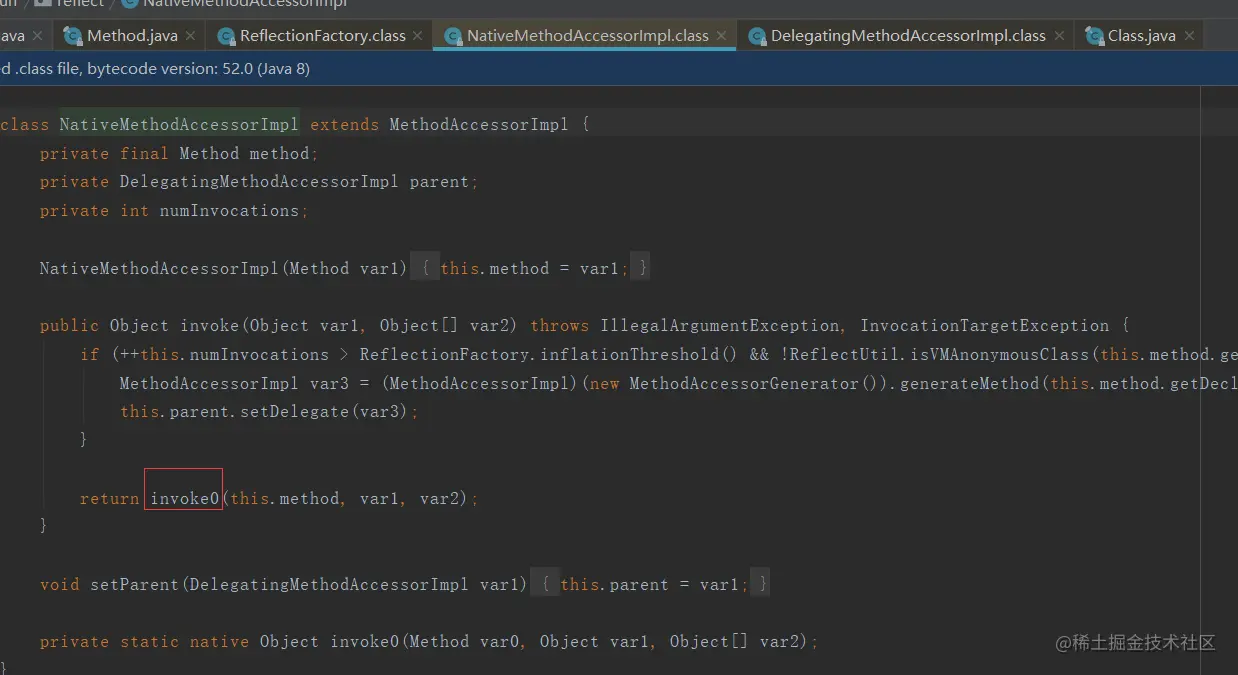Click MethodAccessorImpl after the extends keyword
The image size is (1238, 675).
479,125
